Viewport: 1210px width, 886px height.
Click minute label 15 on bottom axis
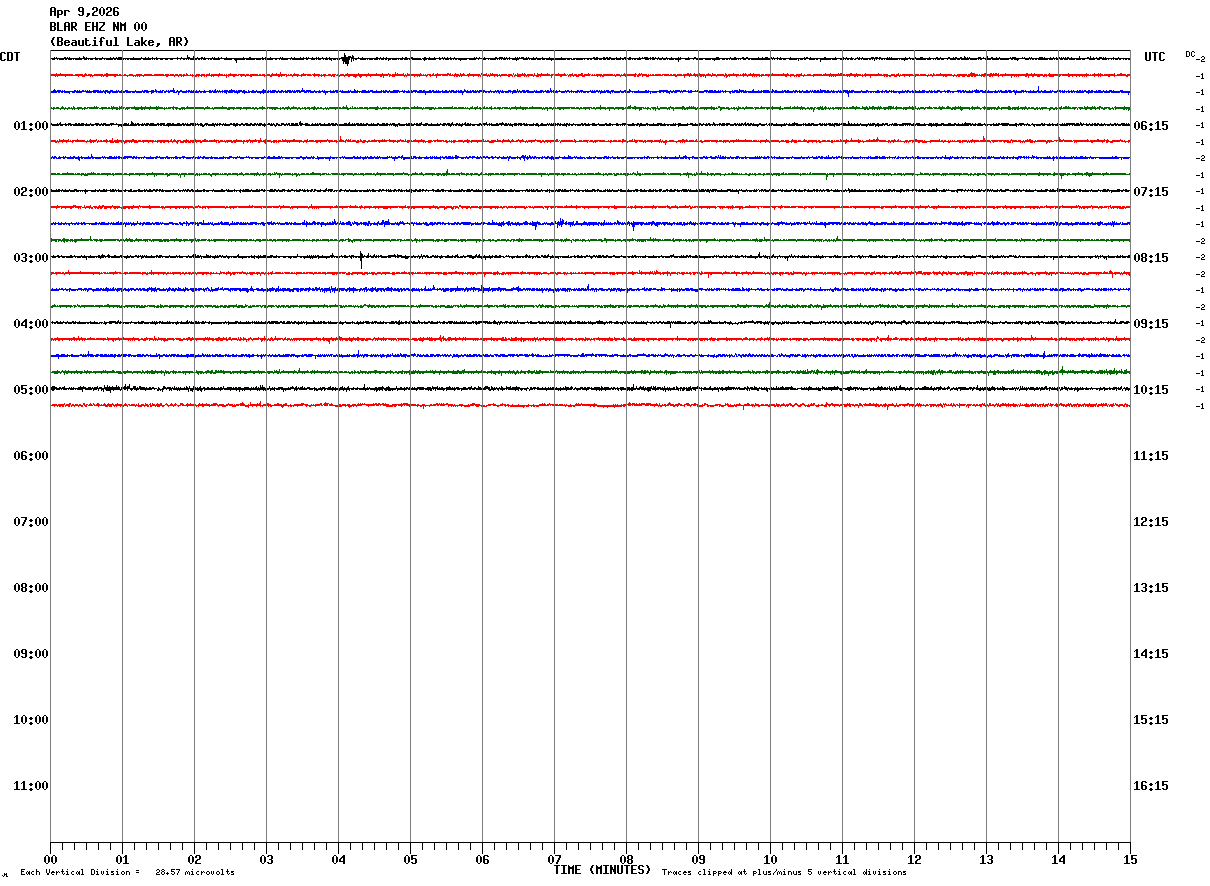pyautogui.click(x=1130, y=859)
